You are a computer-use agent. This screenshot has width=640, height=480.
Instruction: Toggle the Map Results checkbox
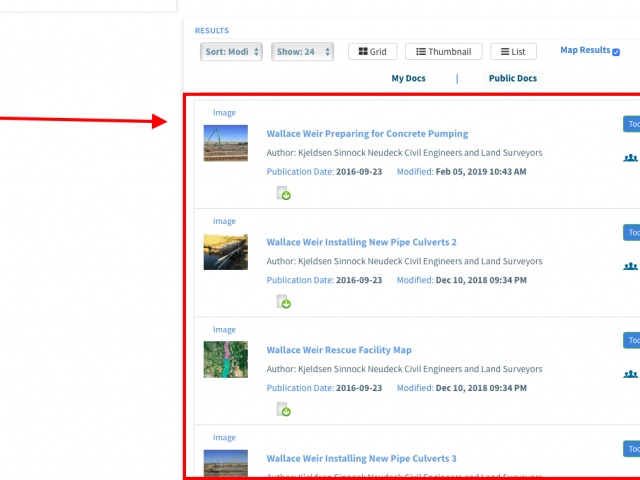click(x=616, y=52)
